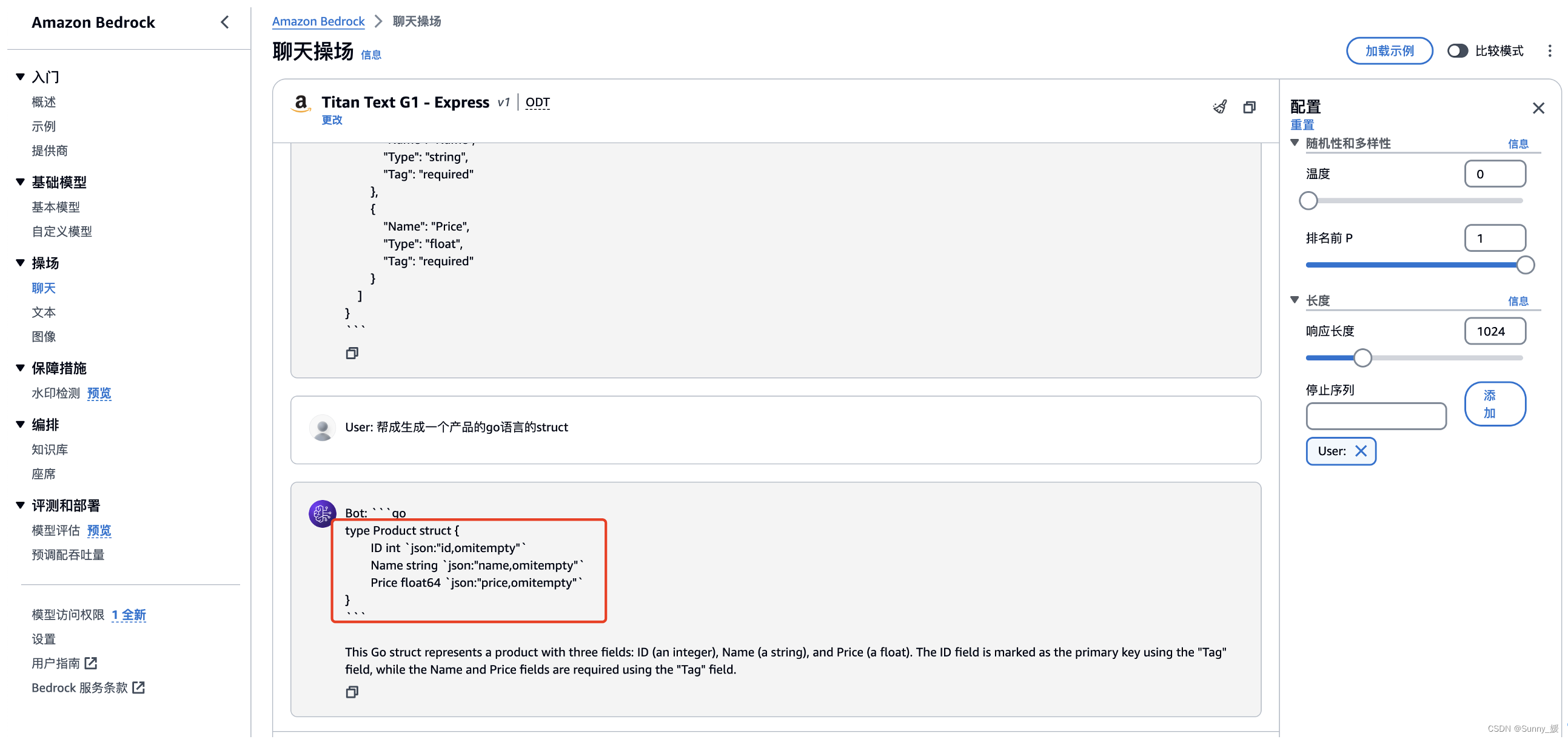
Task: Click the 响应长度 slider handle
Action: click(1362, 357)
